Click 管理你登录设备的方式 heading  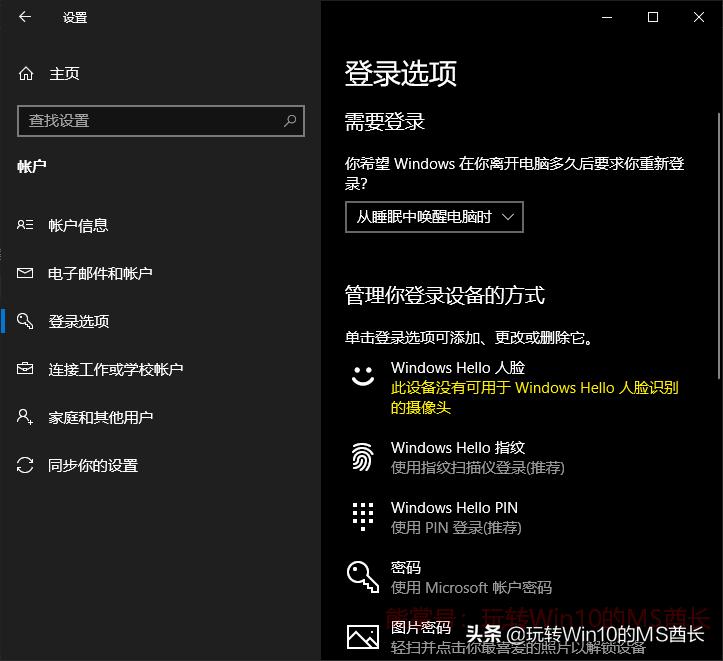click(x=445, y=295)
